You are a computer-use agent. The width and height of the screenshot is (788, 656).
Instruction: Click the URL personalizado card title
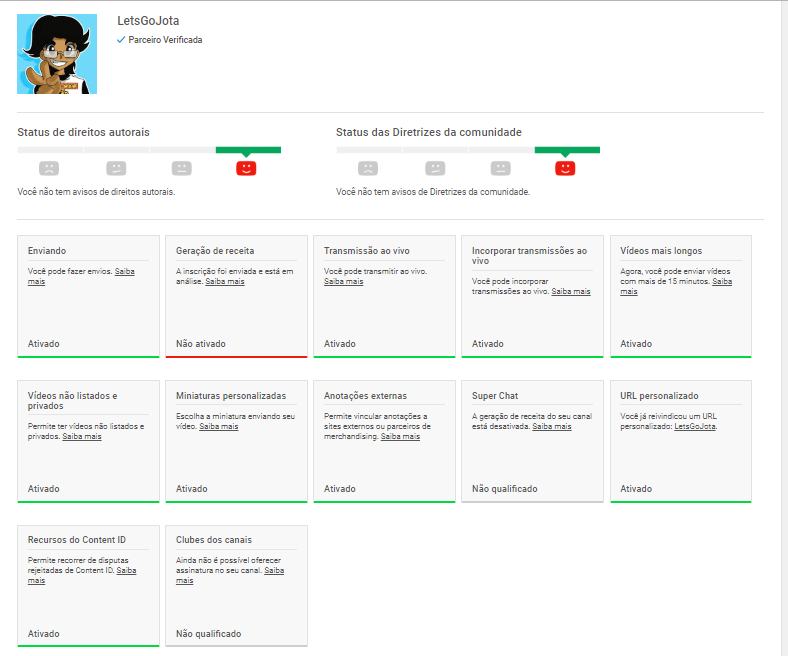[x=659, y=396]
